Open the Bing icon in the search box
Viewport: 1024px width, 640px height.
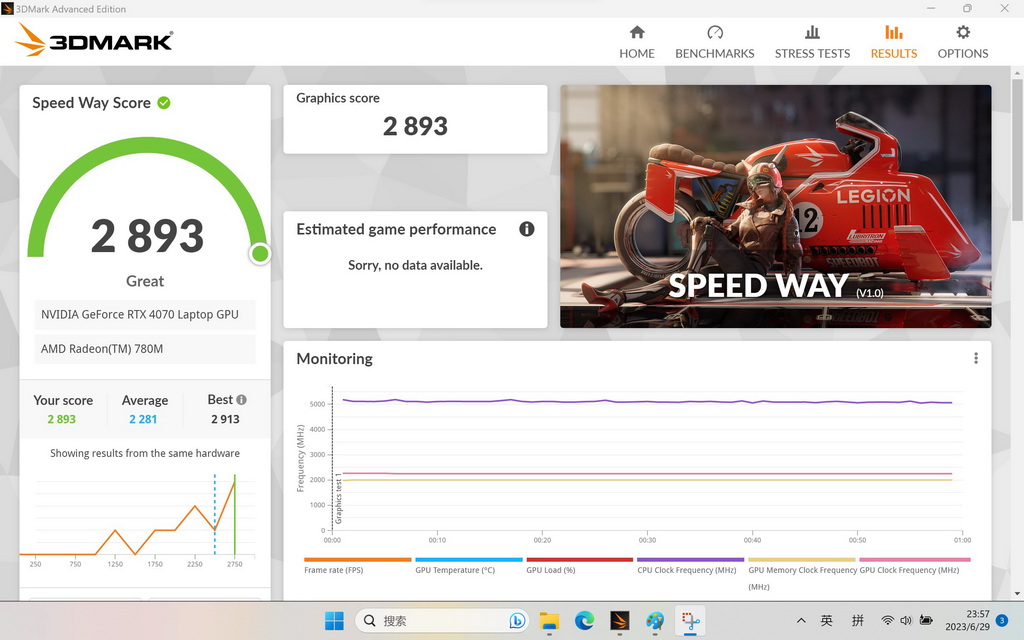(517, 620)
